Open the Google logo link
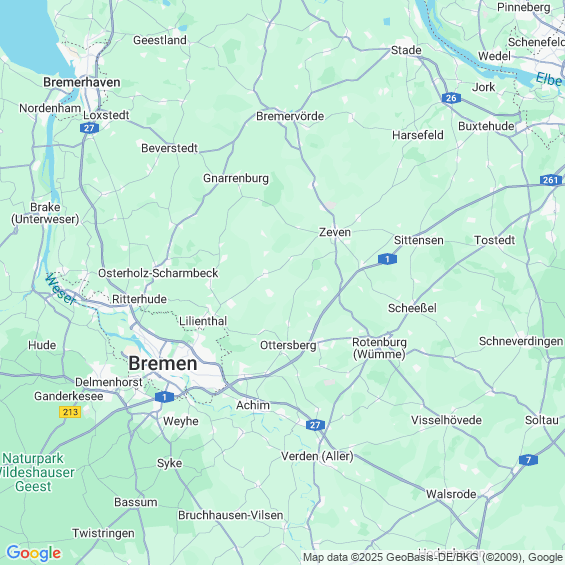This screenshot has width=565, height=565. click(x=34, y=553)
